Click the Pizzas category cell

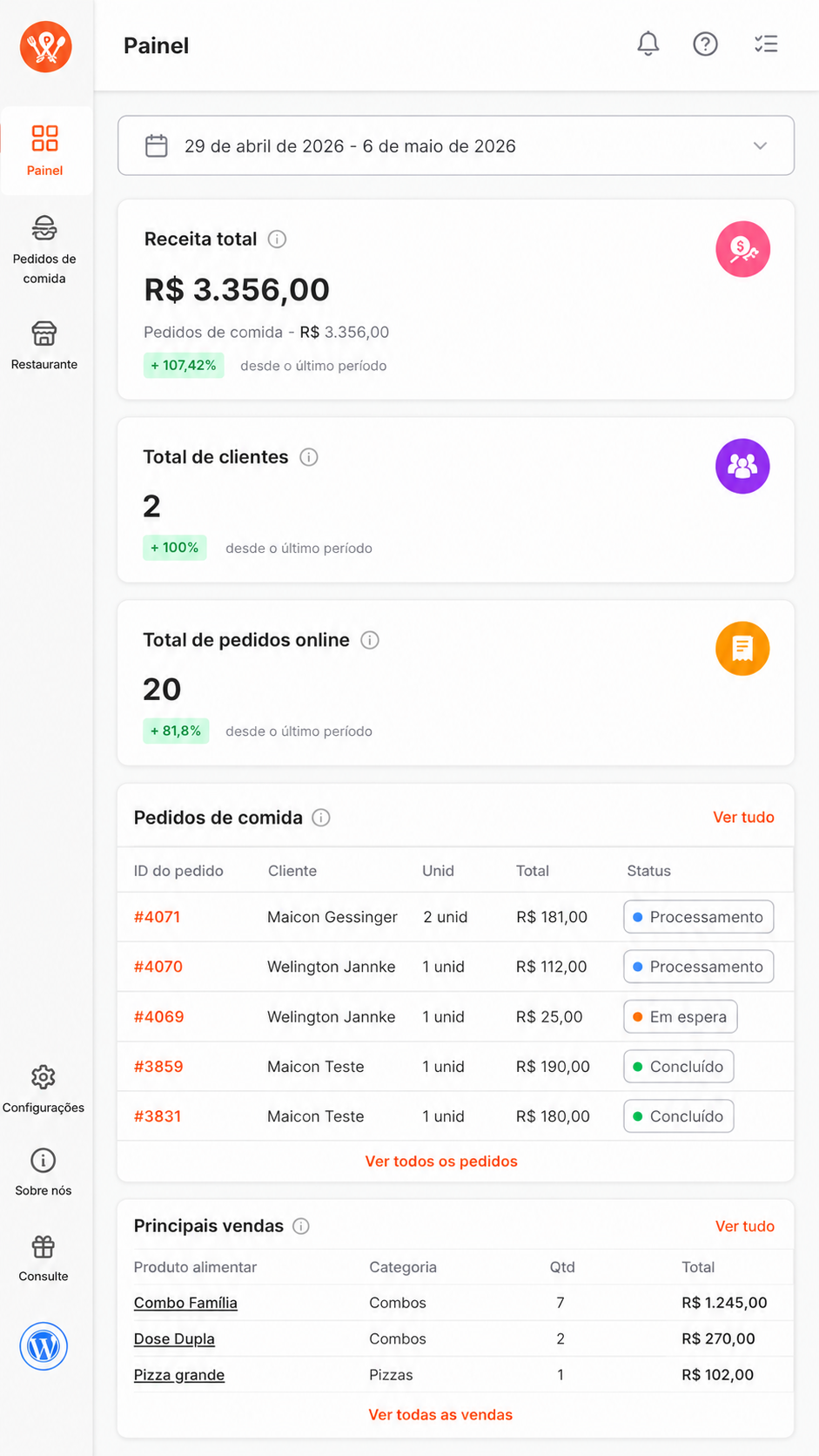[x=391, y=1375]
